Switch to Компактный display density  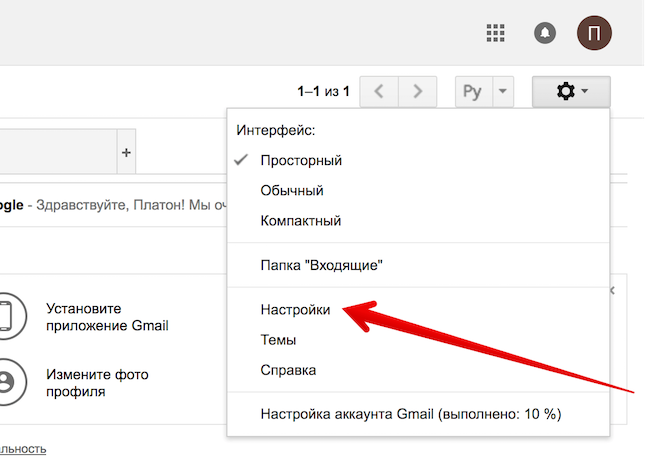pos(301,220)
